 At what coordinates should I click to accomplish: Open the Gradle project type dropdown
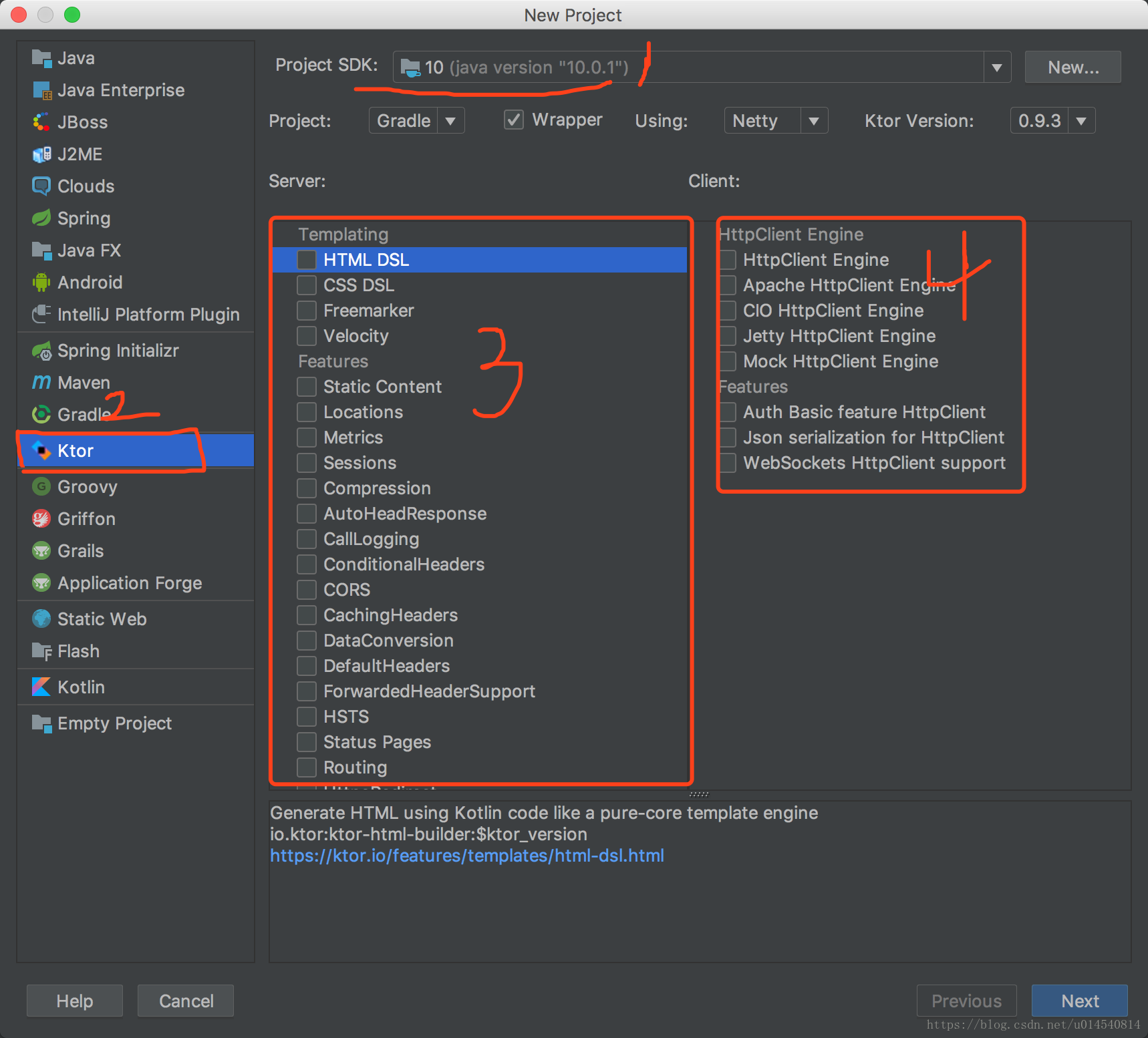tap(450, 121)
